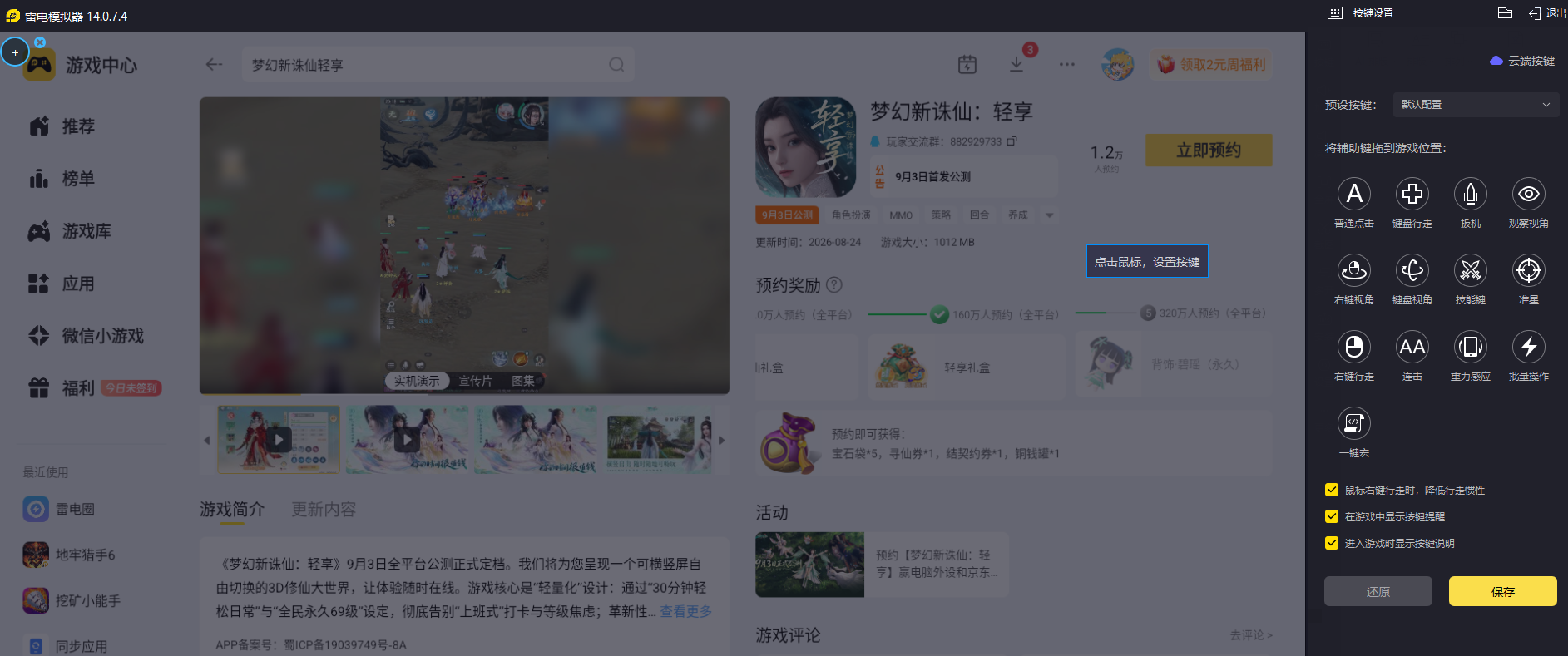Click the 预约奖励 help question icon

pos(834,285)
